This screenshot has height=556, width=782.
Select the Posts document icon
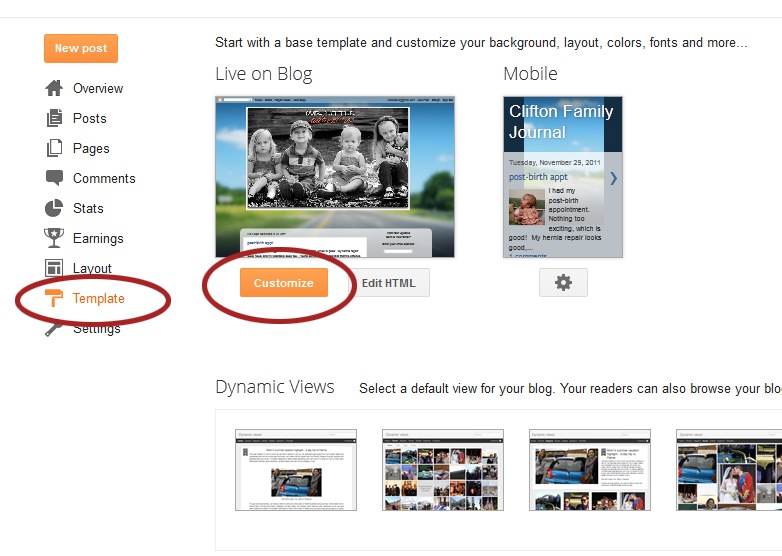pyautogui.click(x=54, y=118)
